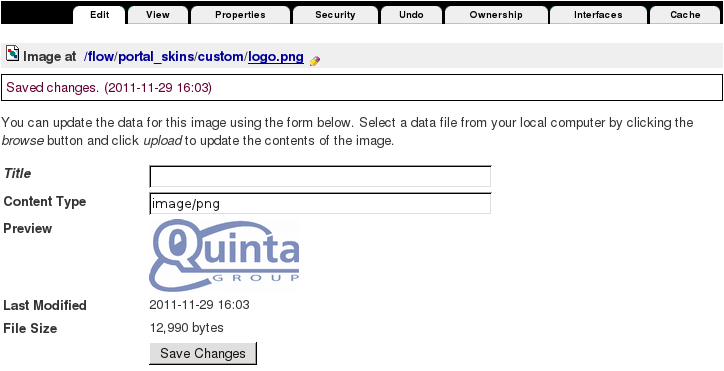
Task: Focus the Title input field
Action: (x=320, y=176)
